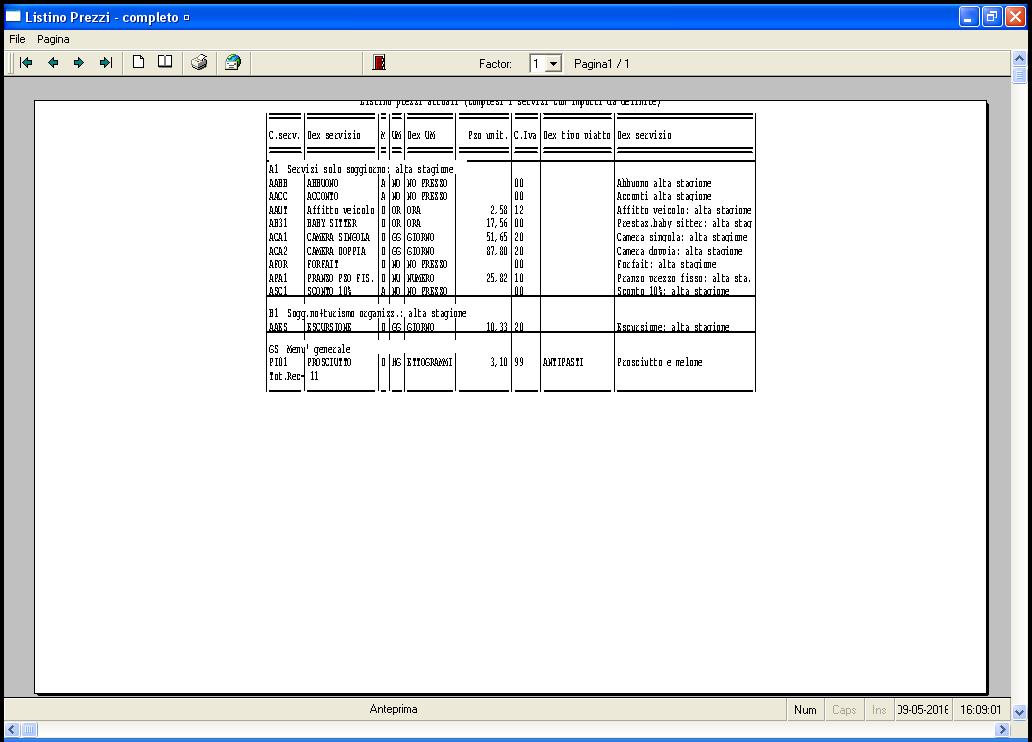1032x742 pixels.
Task: Click the globe export icon in toolbar
Action: click(x=232, y=63)
